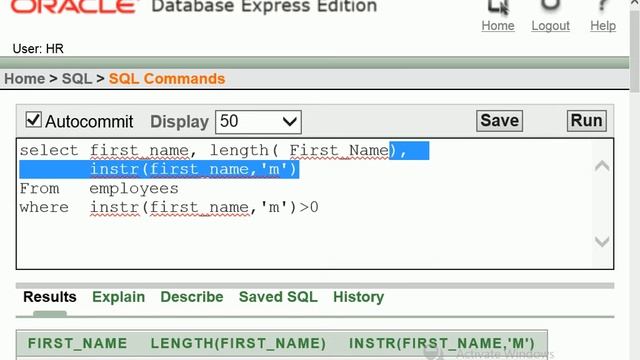Click the FIRST_NAME column header
This screenshot has height=360, width=640.
pos(78,343)
